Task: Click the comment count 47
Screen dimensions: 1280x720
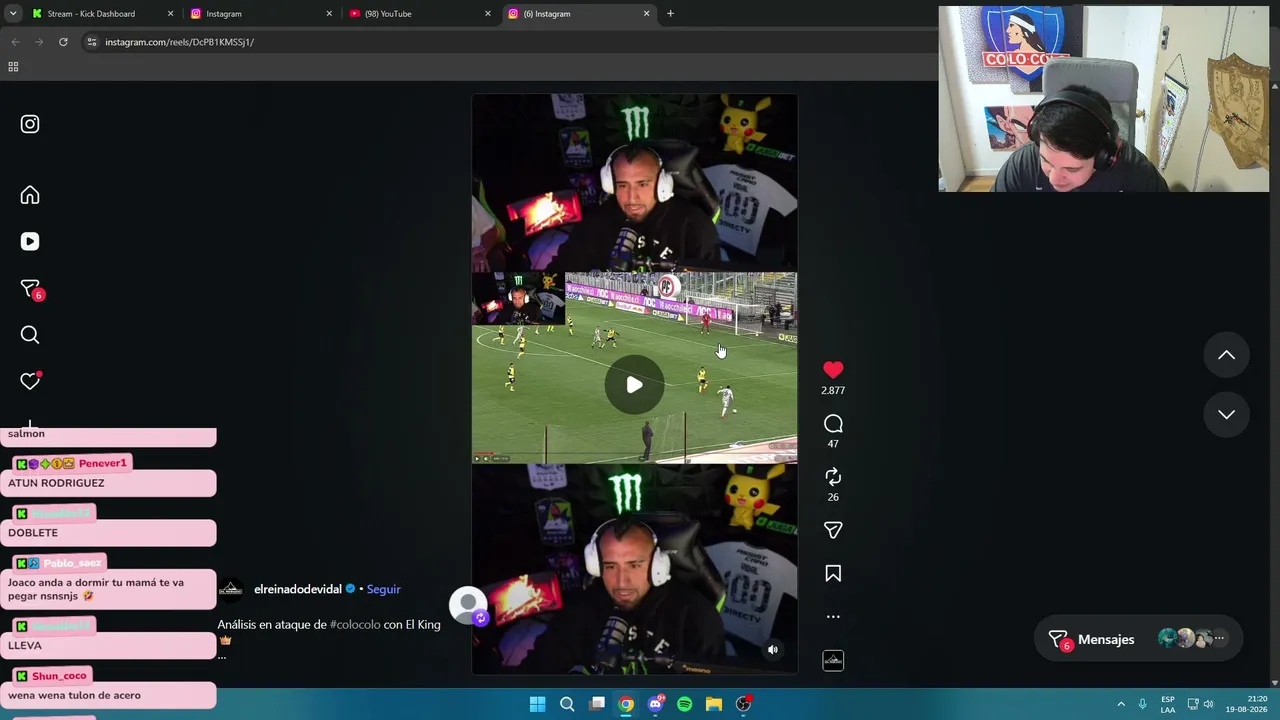Action: click(x=833, y=444)
